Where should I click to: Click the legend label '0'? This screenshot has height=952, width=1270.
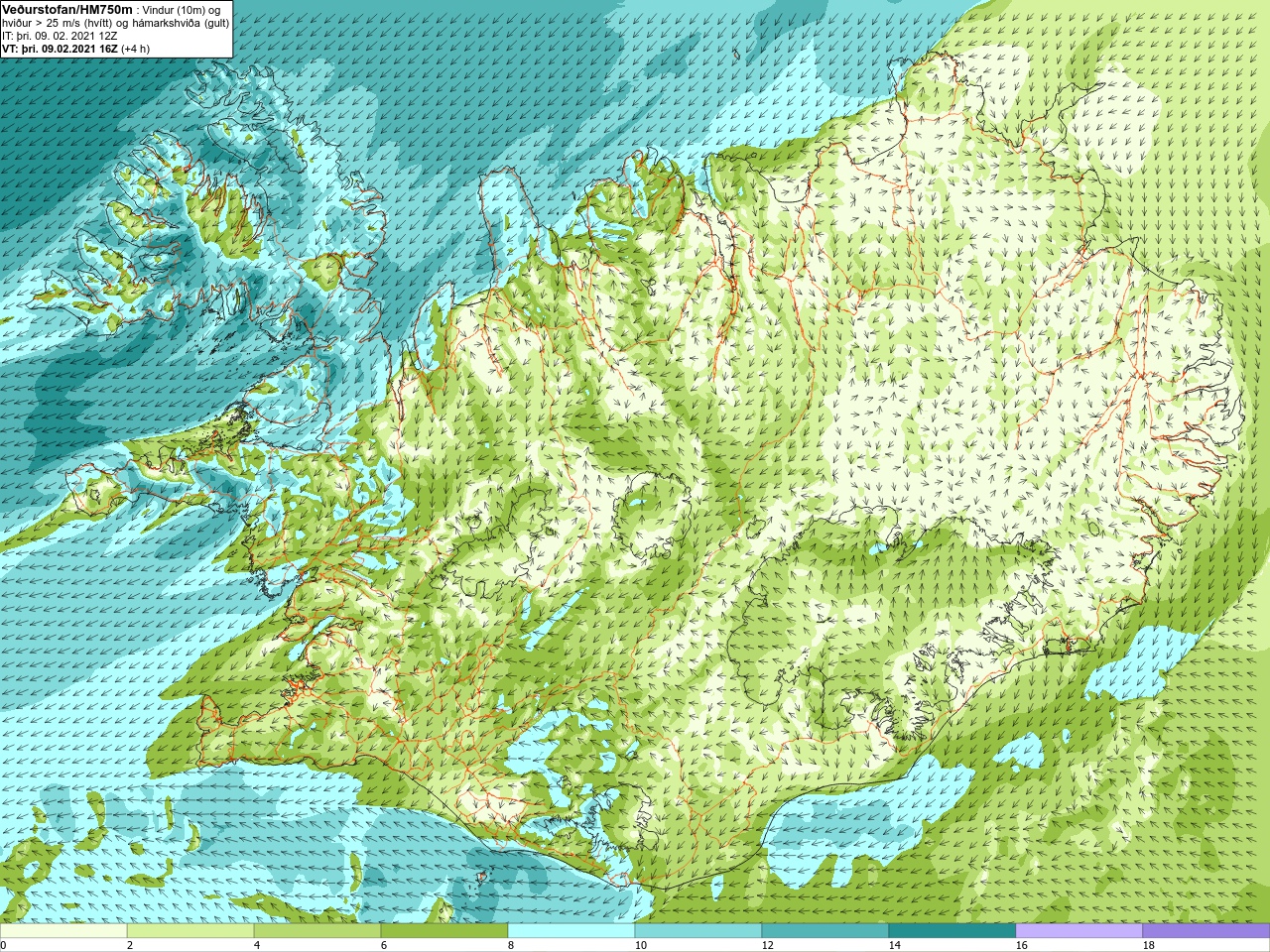pyautogui.click(x=3, y=945)
